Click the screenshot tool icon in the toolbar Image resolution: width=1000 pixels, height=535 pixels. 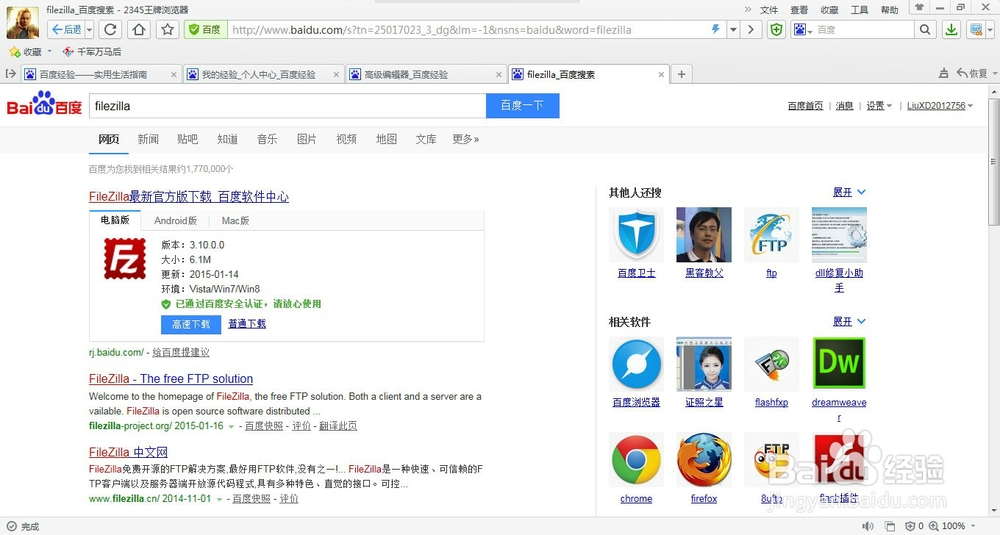tap(975, 29)
